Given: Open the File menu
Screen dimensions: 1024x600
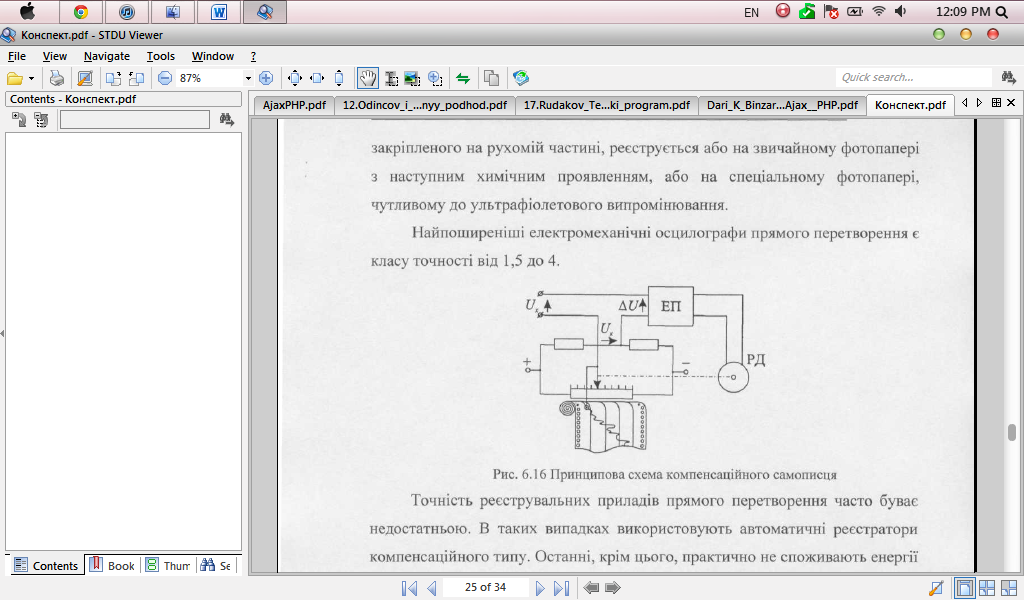Looking at the screenshot, I should click(x=17, y=56).
